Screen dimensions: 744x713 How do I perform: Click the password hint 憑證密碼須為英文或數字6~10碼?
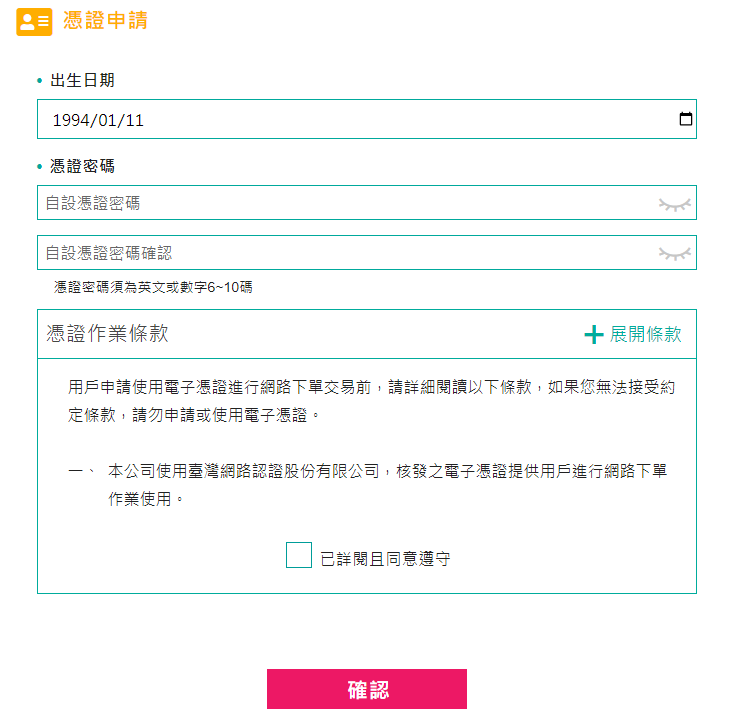click(153, 287)
